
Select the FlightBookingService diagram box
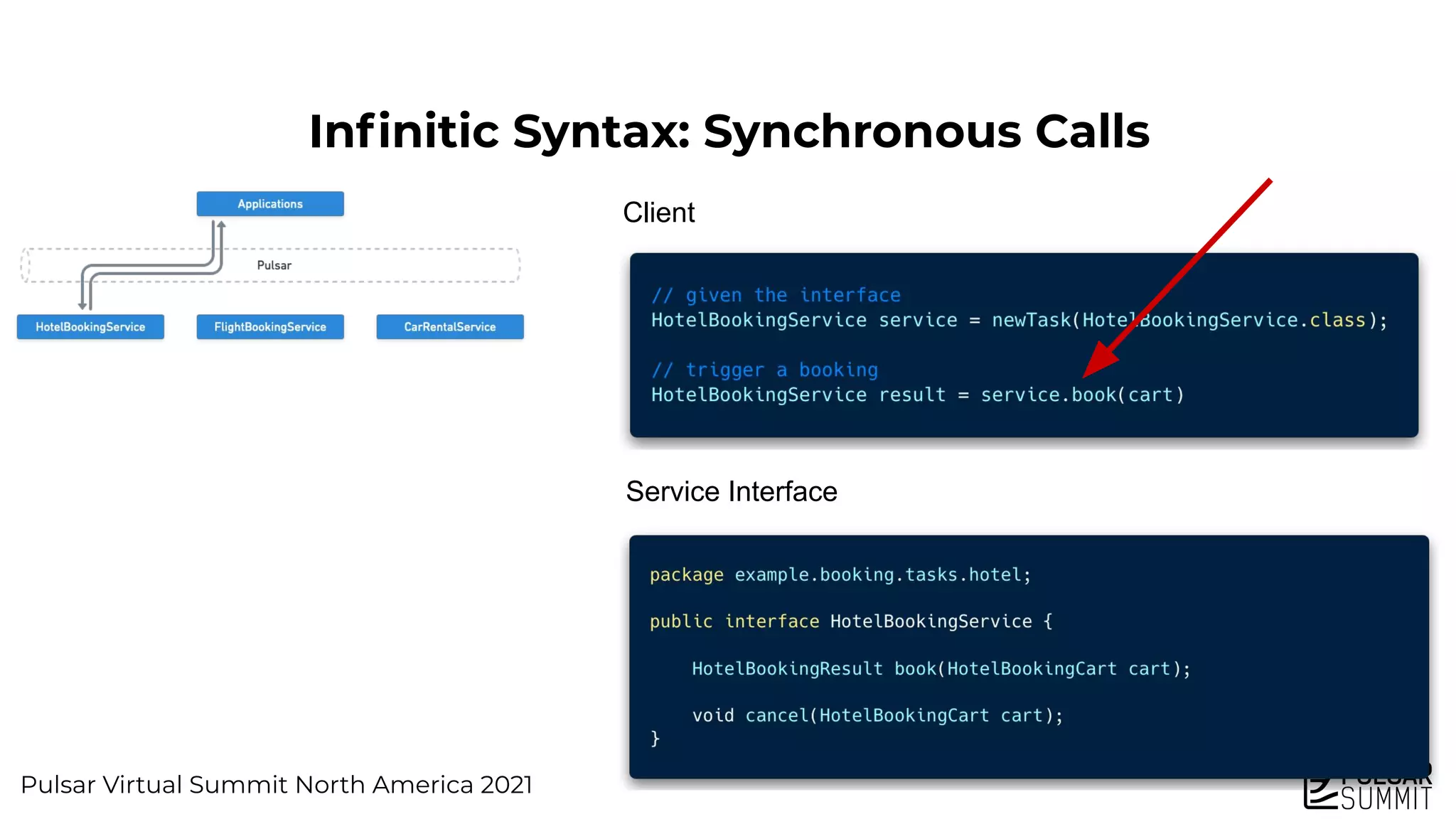coord(270,327)
